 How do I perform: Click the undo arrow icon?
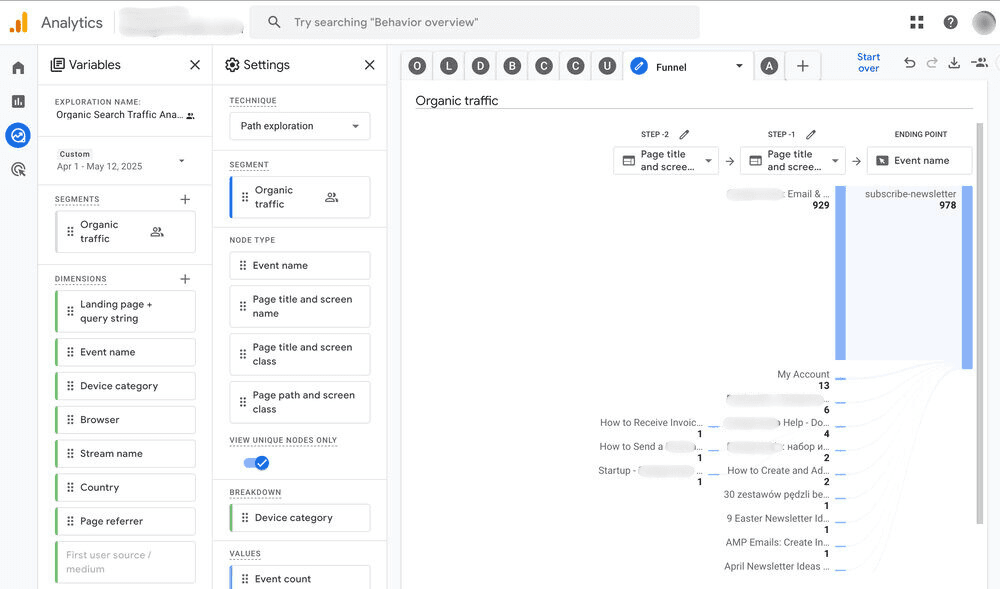point(909,63)
